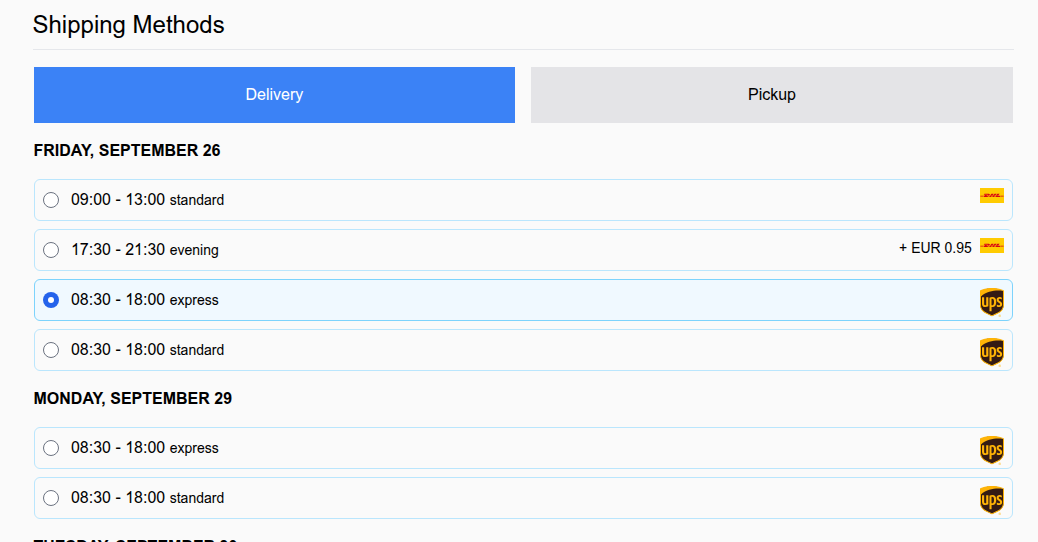Click the "+ EUR 0.95" surcharge text

(935, 248)
